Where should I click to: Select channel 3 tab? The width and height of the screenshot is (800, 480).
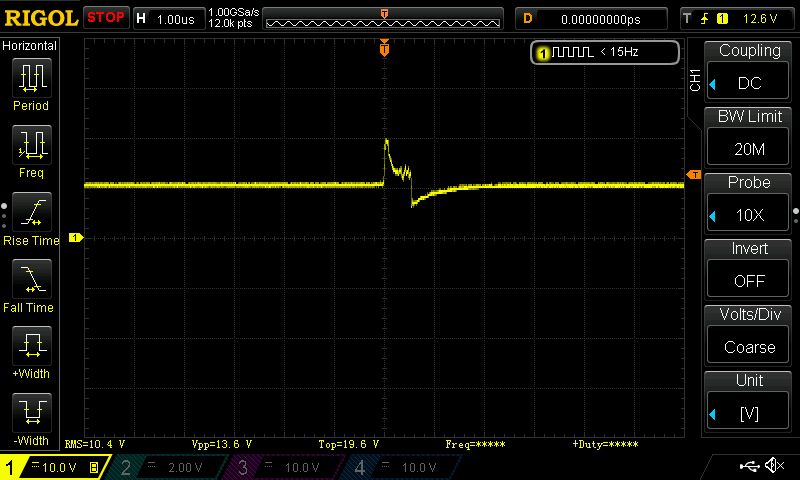pyautogui.click(x=287, y=467)
